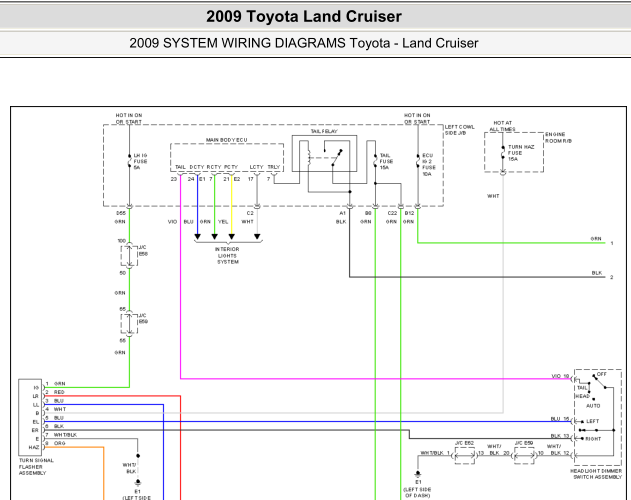Image resolution: width=631 pixels, height=500 pixels.
Task: Select the ENGINE ROOM R/B label
Action: pos(558,138)
